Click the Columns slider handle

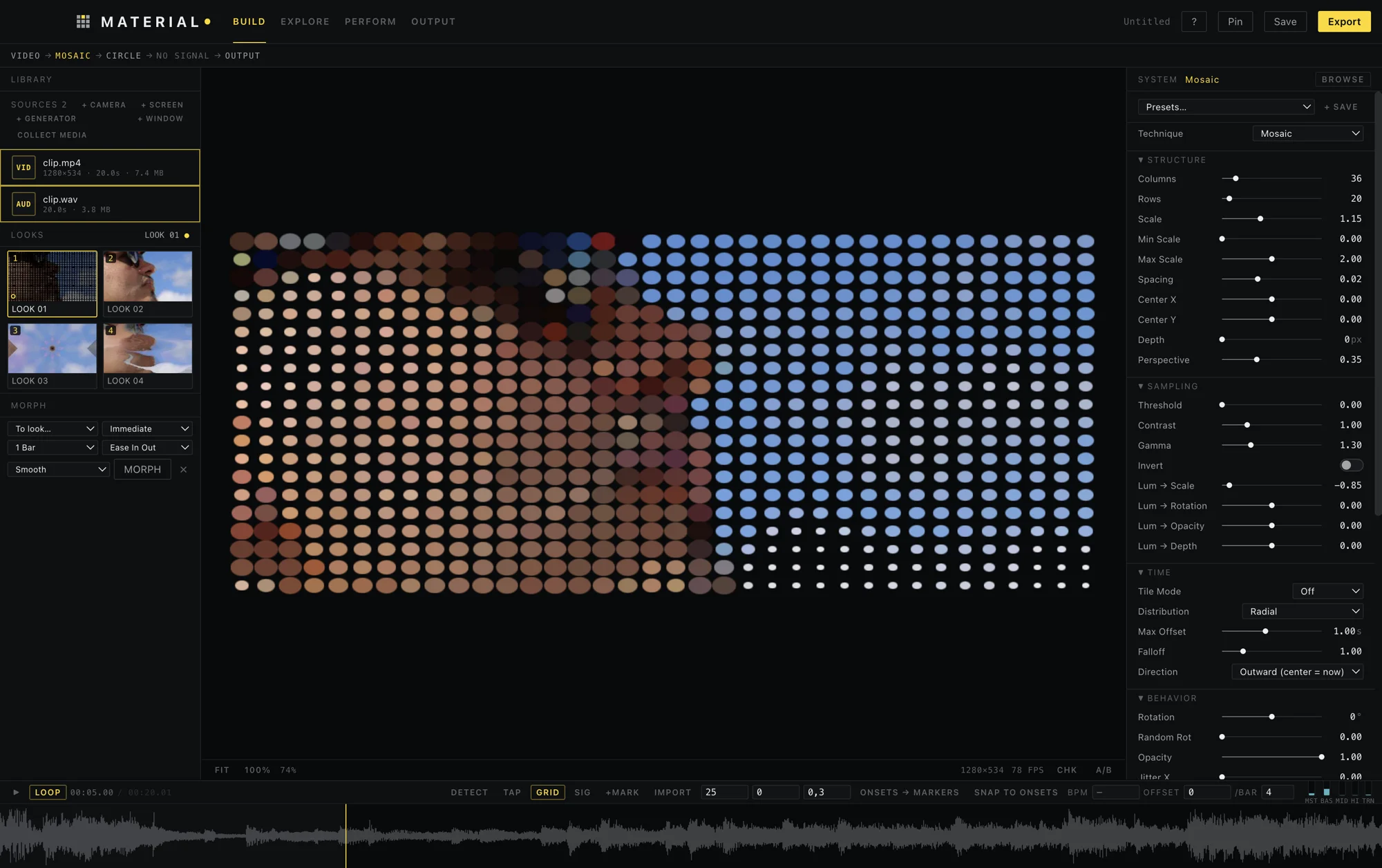click(x=1236, y=178)
